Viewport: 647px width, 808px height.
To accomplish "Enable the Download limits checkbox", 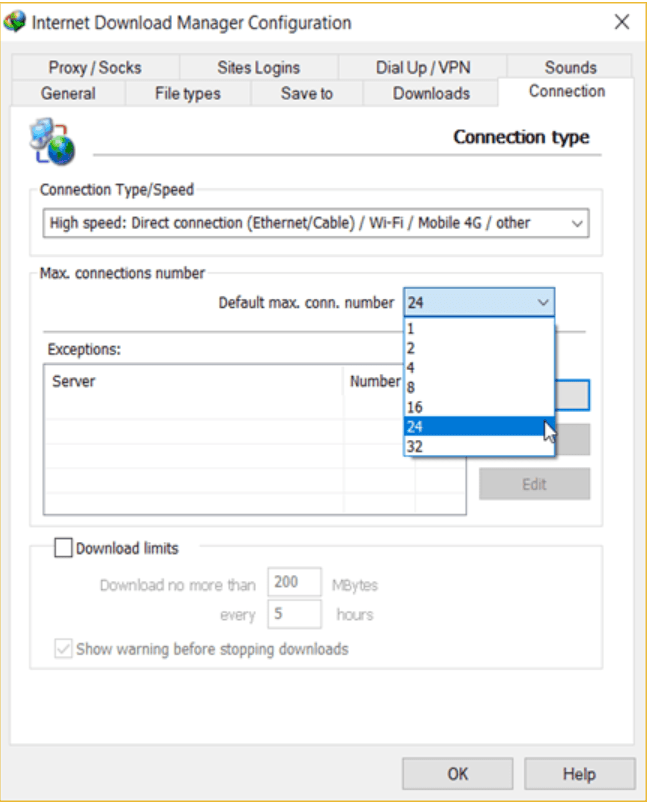I will [x=63, y=548].
